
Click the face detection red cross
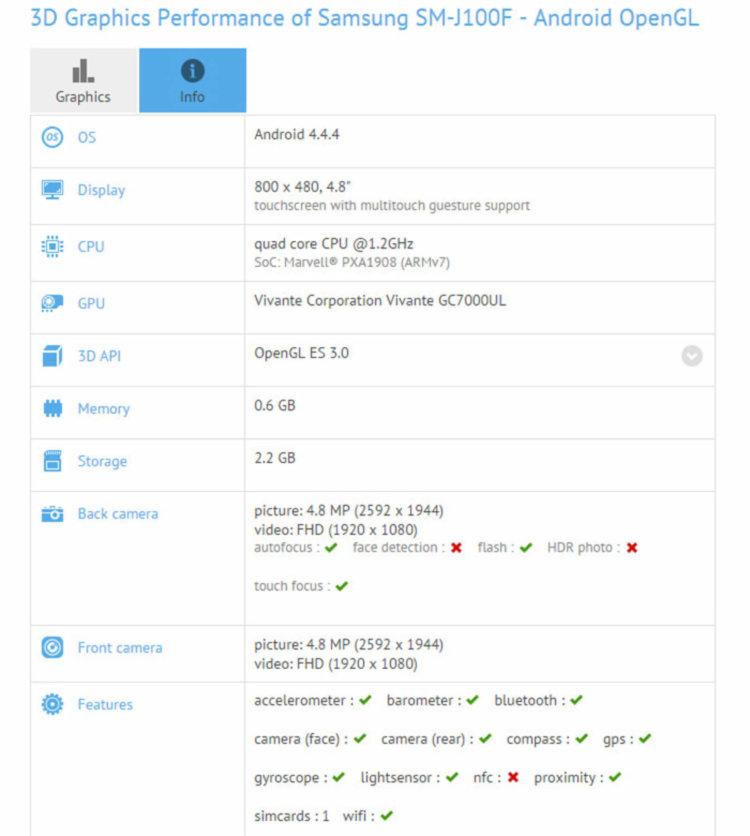(x=456, y=548)
